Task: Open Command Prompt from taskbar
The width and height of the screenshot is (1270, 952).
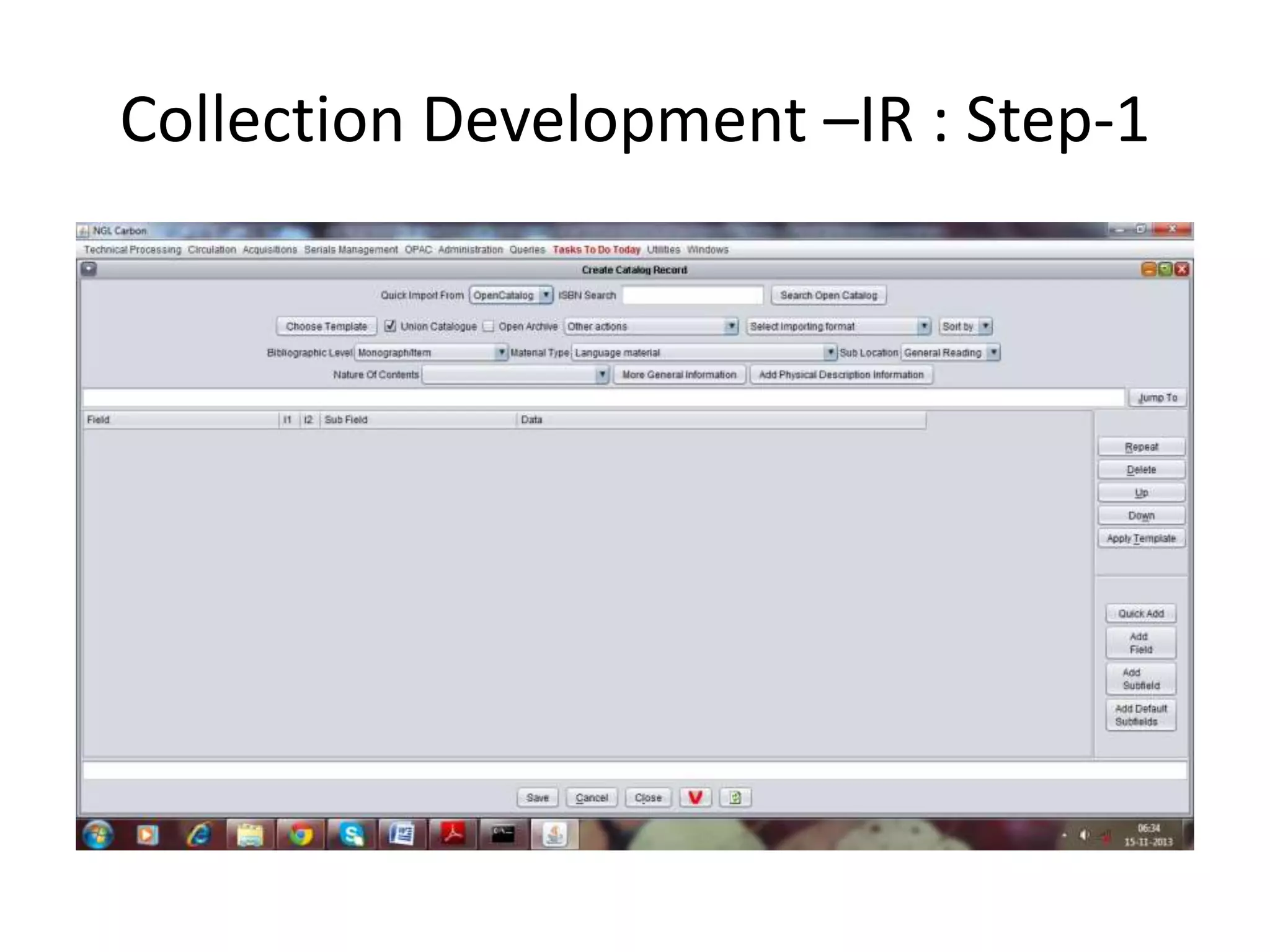Action: pyautogui.click(x=503, y=834)
